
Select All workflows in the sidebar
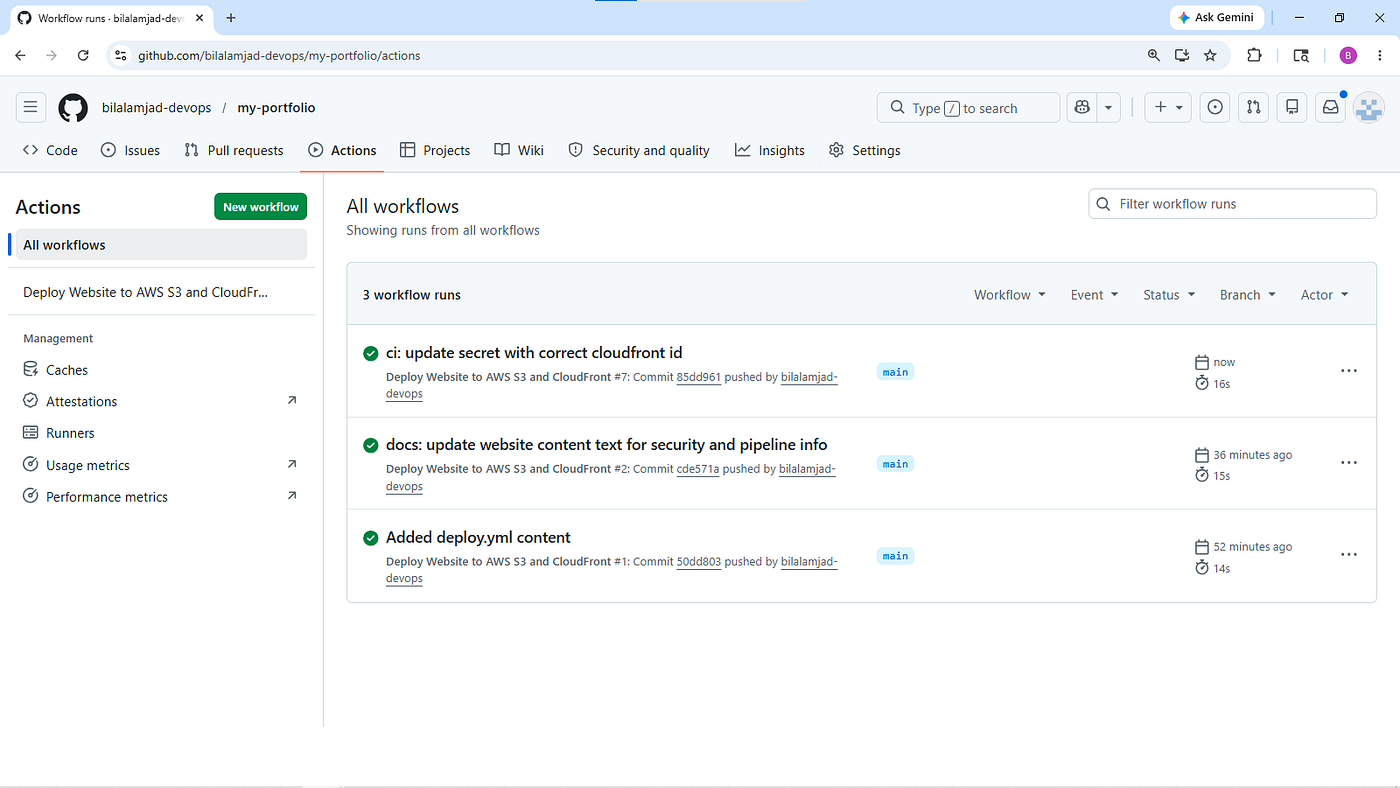[x=161, y=245]
